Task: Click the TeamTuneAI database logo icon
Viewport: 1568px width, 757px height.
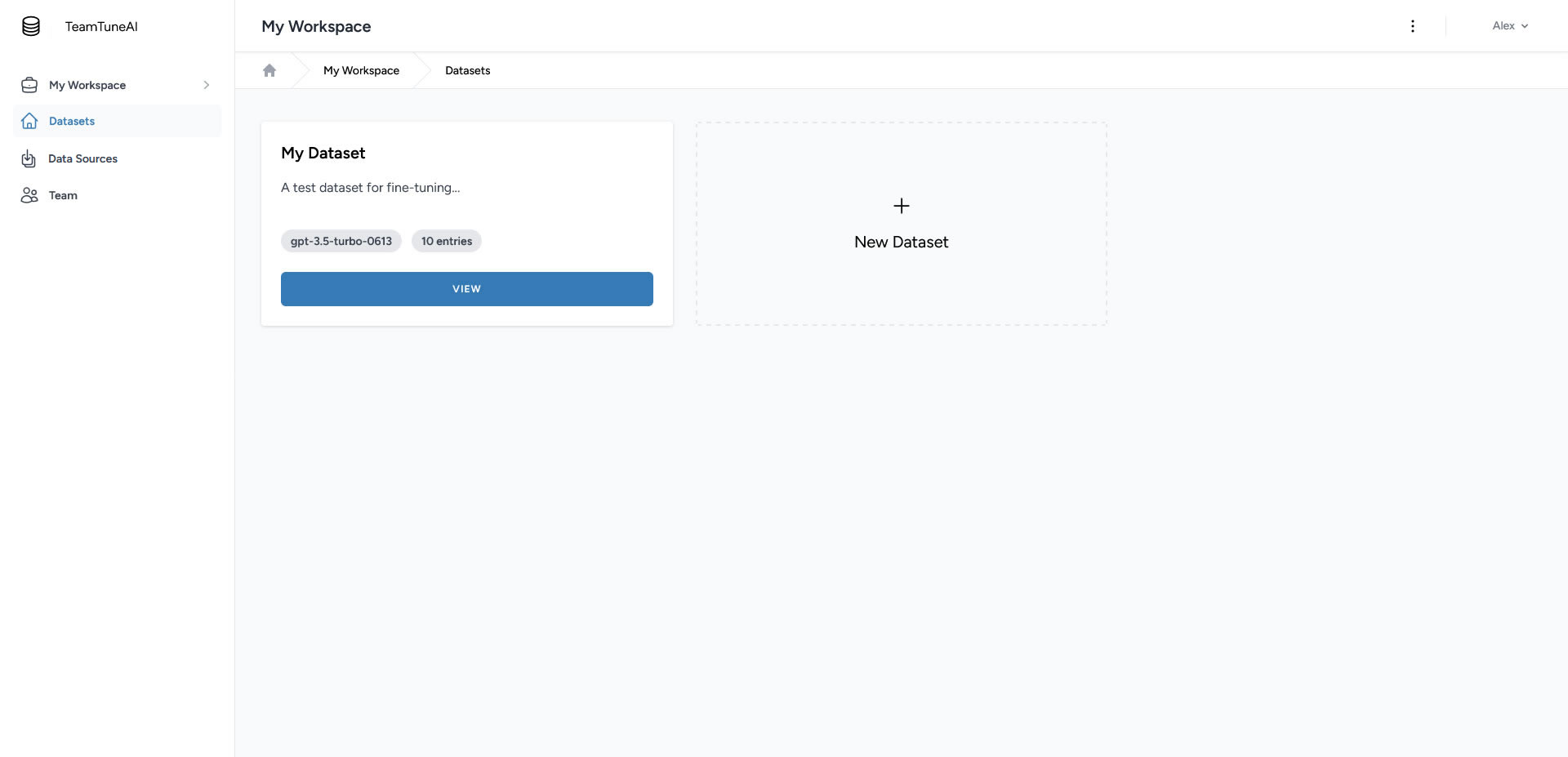Action: (x=30, y=25)
